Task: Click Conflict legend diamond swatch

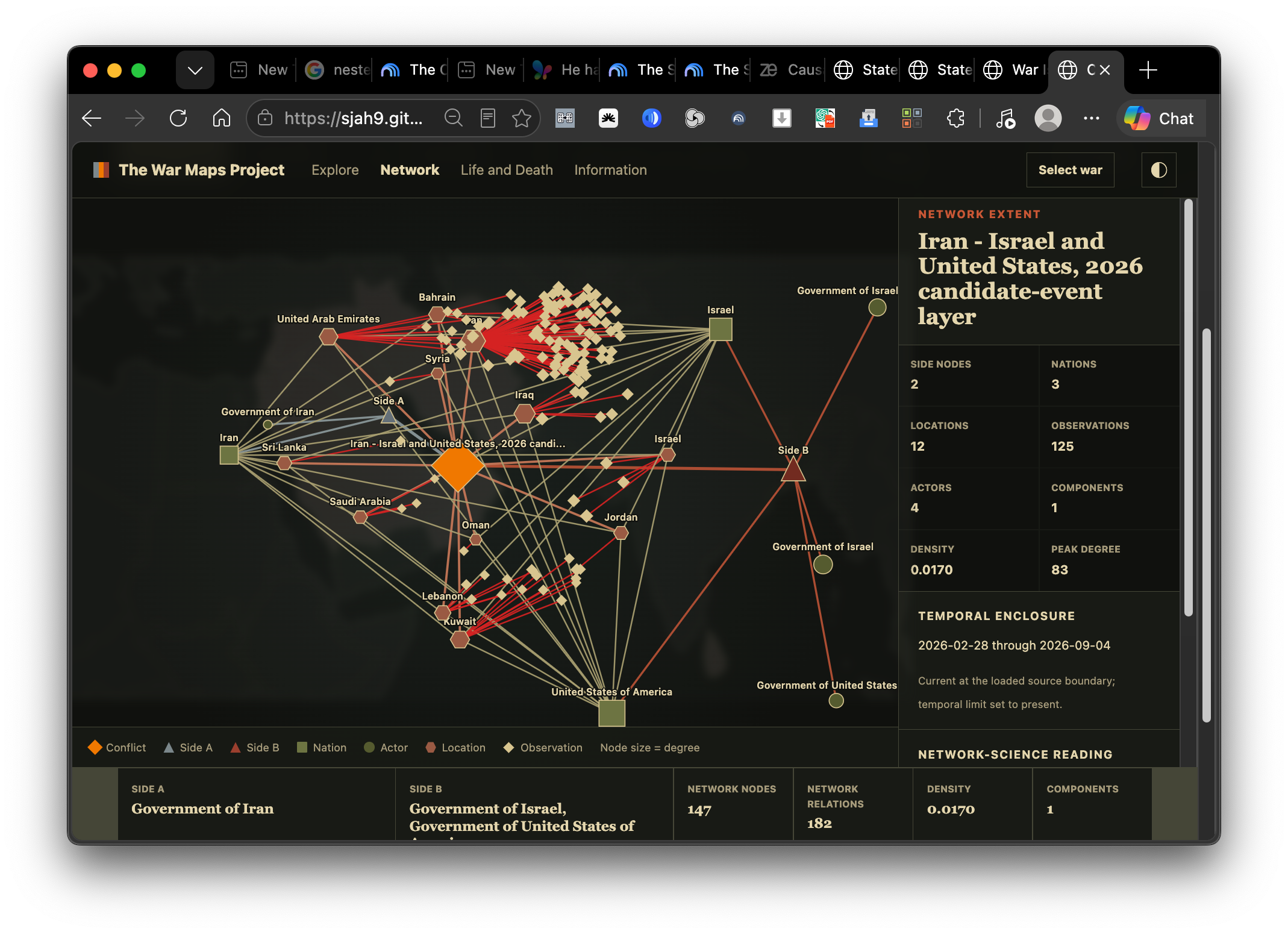Action: click(95, 747)
